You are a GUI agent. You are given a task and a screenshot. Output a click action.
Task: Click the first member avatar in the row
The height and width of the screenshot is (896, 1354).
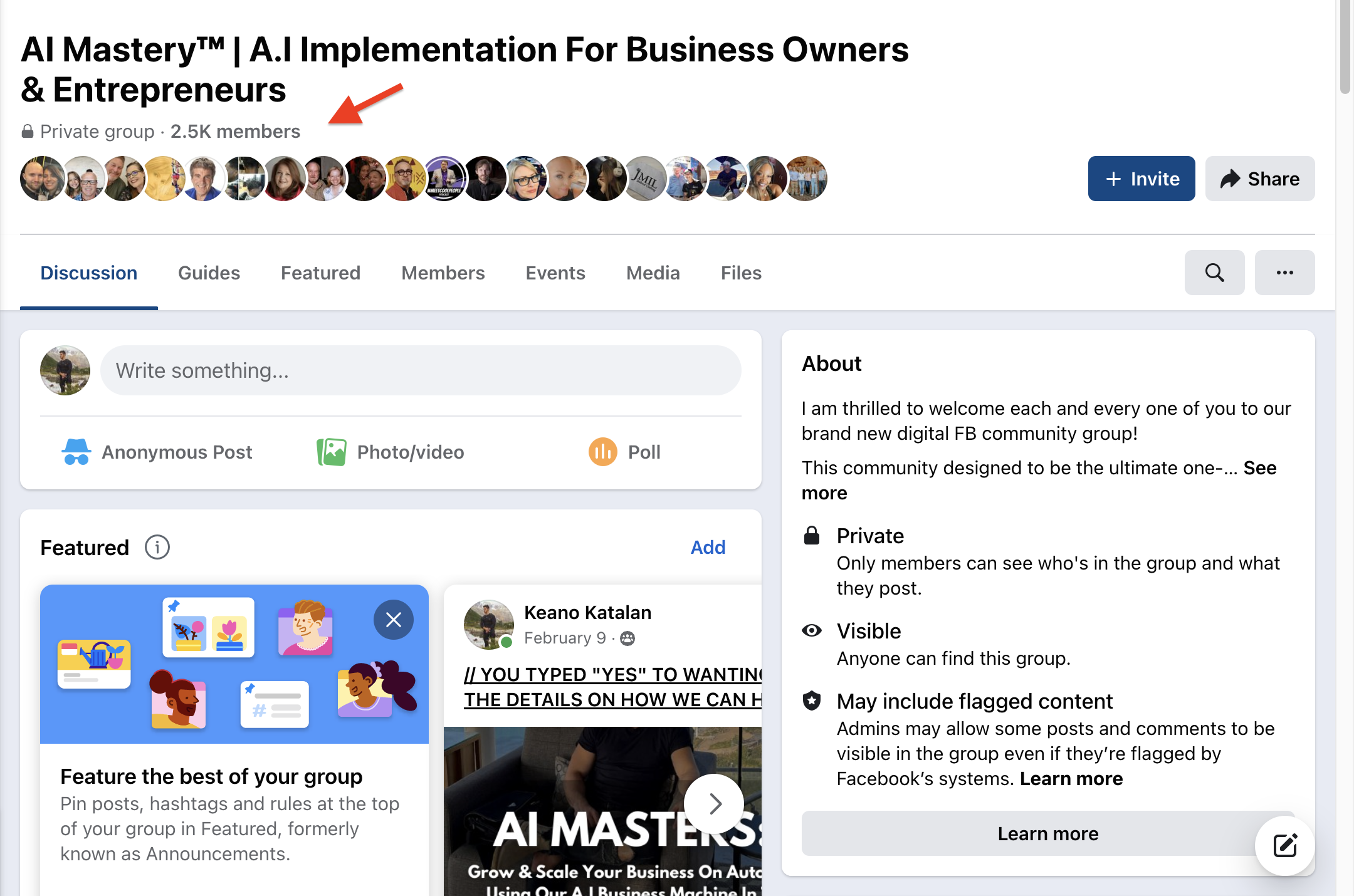43,179
